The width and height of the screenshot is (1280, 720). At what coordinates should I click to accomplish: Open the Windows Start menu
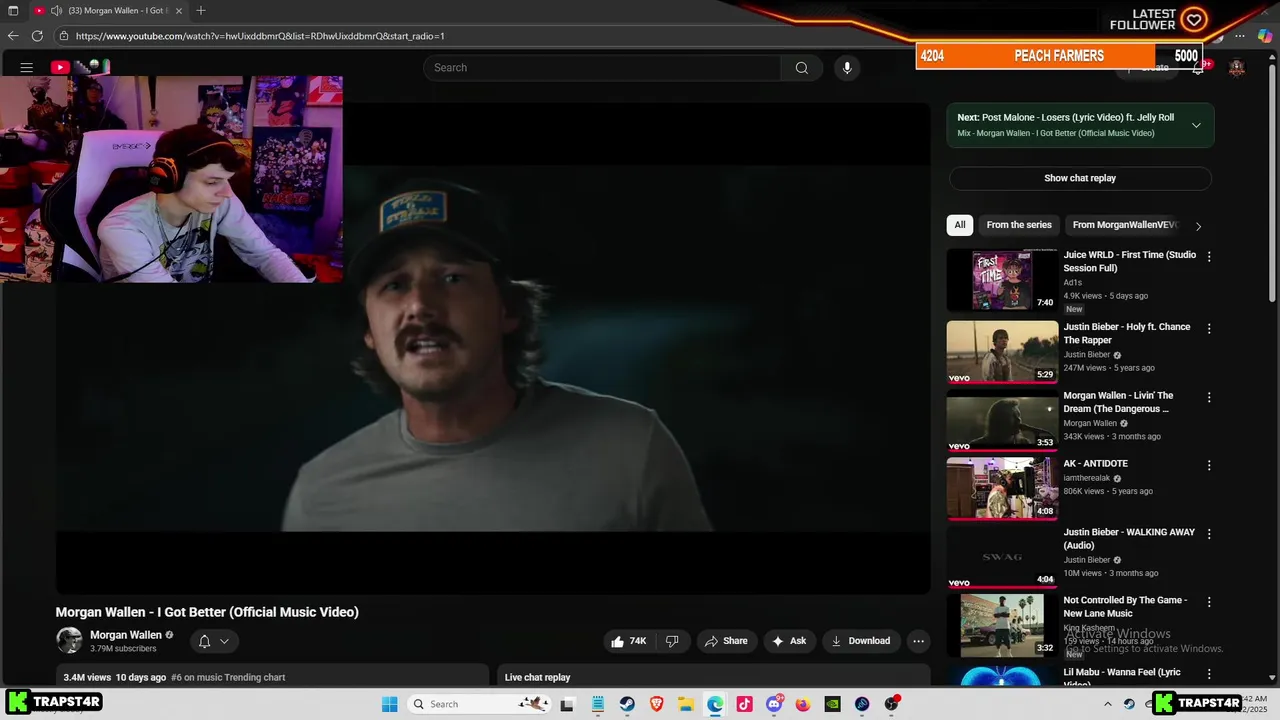389,704
